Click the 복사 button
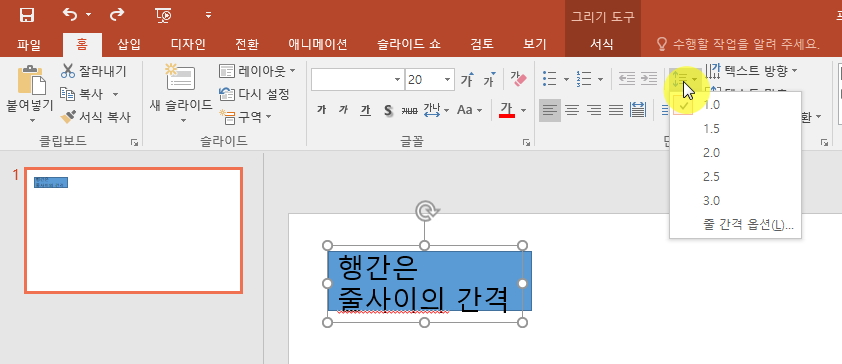842x364 pixels. tap(82, 94)
